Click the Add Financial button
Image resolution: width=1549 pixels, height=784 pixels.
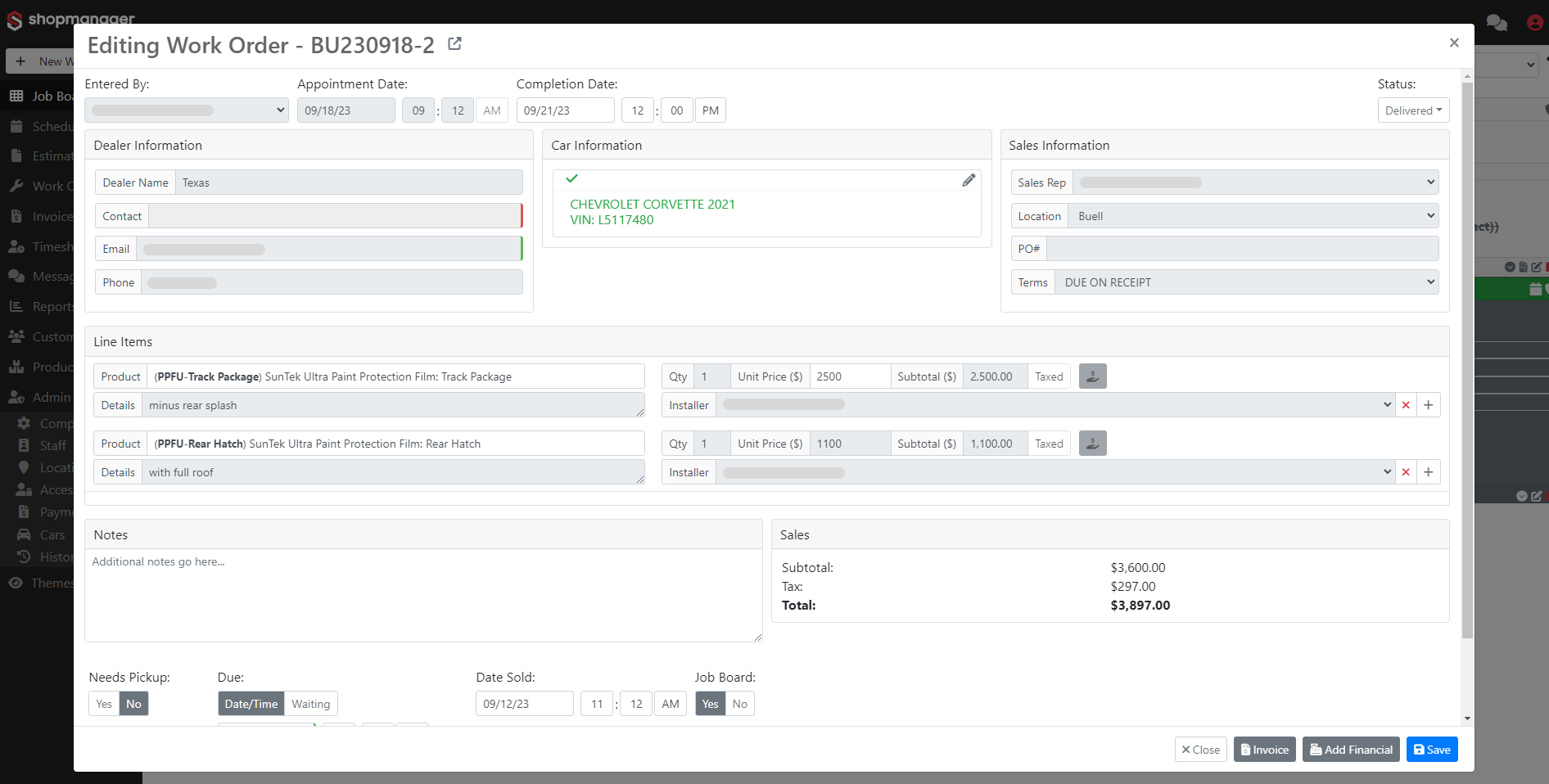coord(1350,749)
